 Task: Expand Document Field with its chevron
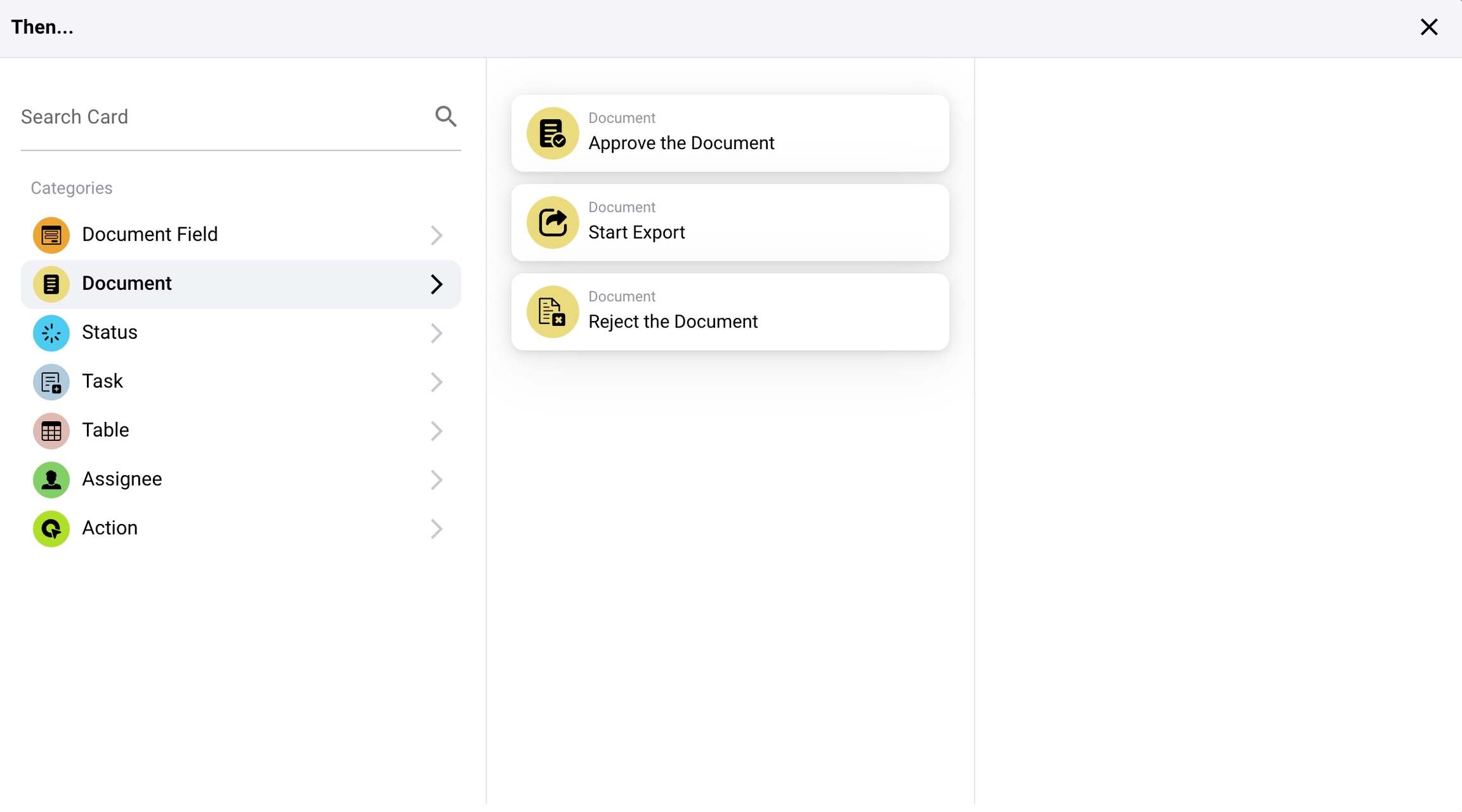point(436,235)
